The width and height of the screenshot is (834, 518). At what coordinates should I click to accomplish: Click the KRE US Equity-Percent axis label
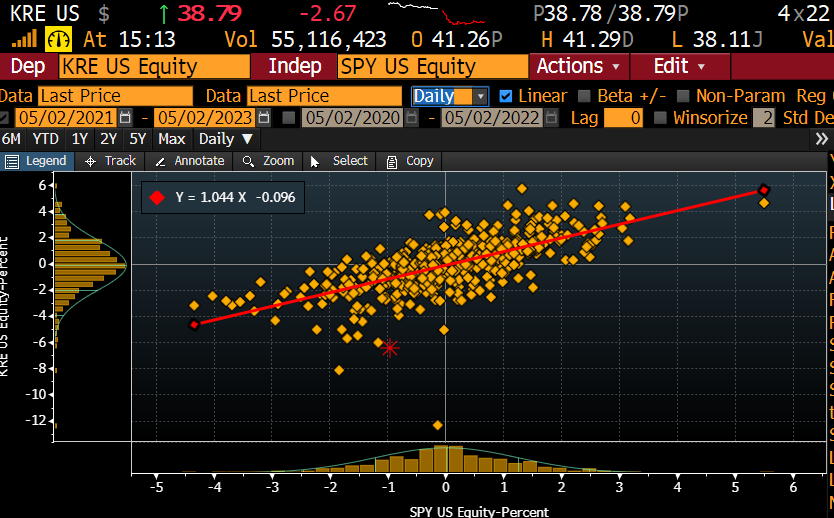click(x=5, y=307)
